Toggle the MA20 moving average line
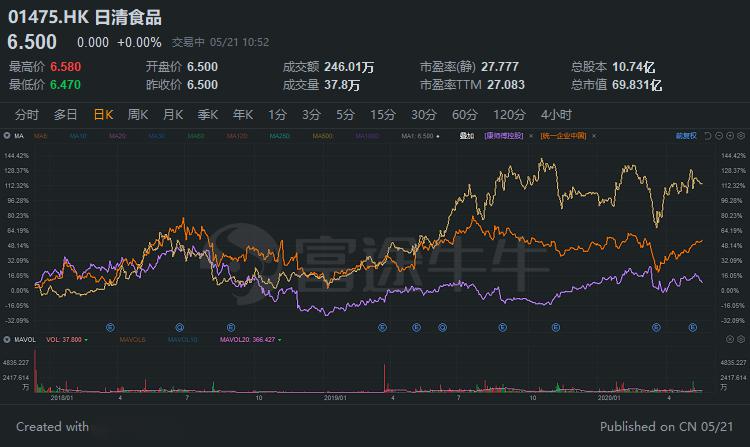This screenshot has height=447, width=750. coord(117,133)
